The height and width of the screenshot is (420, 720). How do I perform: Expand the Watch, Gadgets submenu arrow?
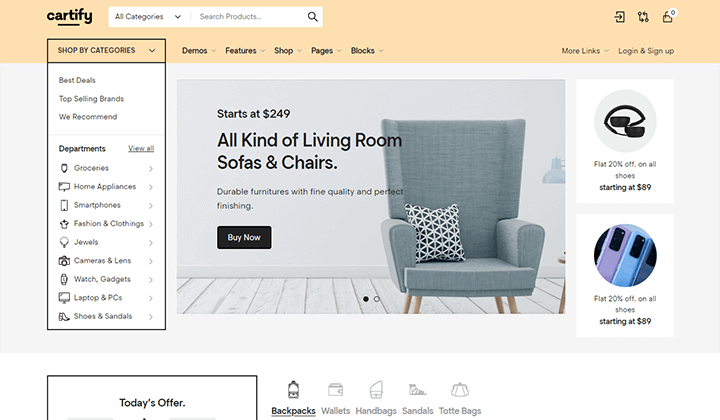[x=151, y=280]
